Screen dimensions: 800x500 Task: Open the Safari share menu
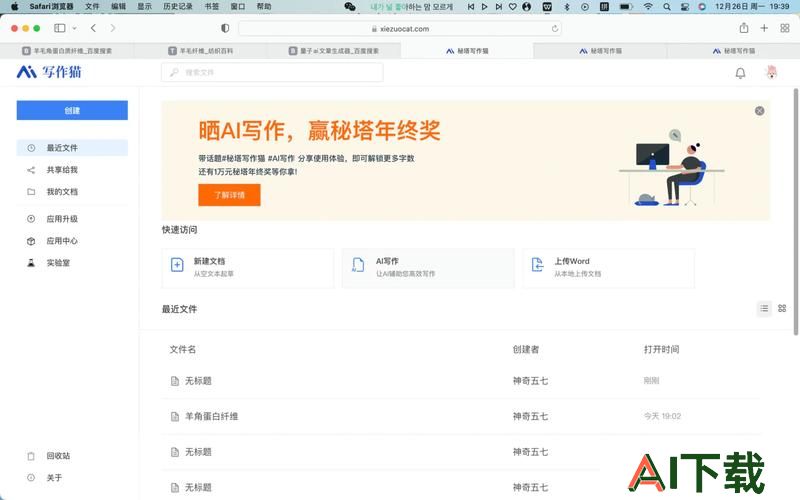tap(744, 28)
